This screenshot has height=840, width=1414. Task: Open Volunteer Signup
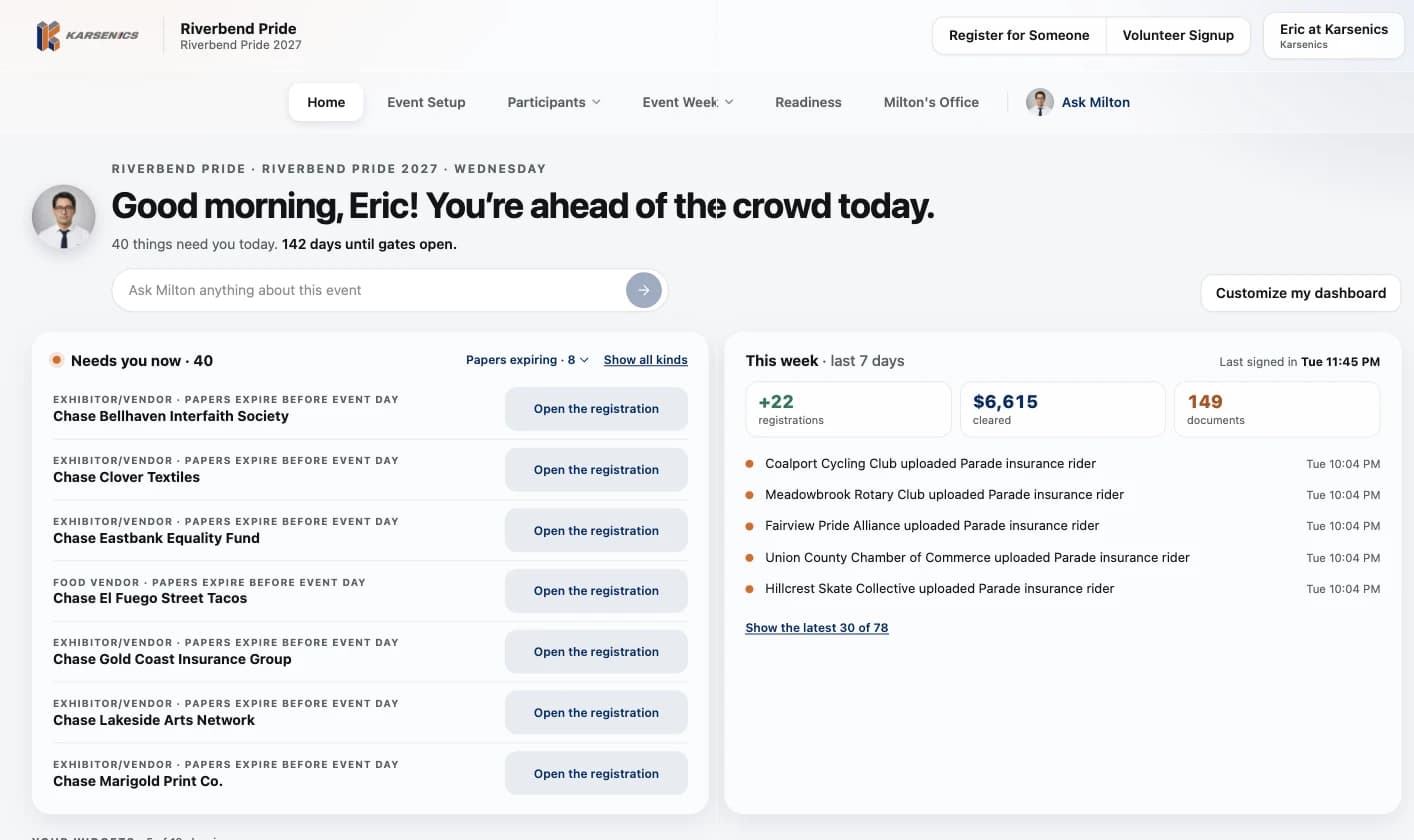point(1178,35)
